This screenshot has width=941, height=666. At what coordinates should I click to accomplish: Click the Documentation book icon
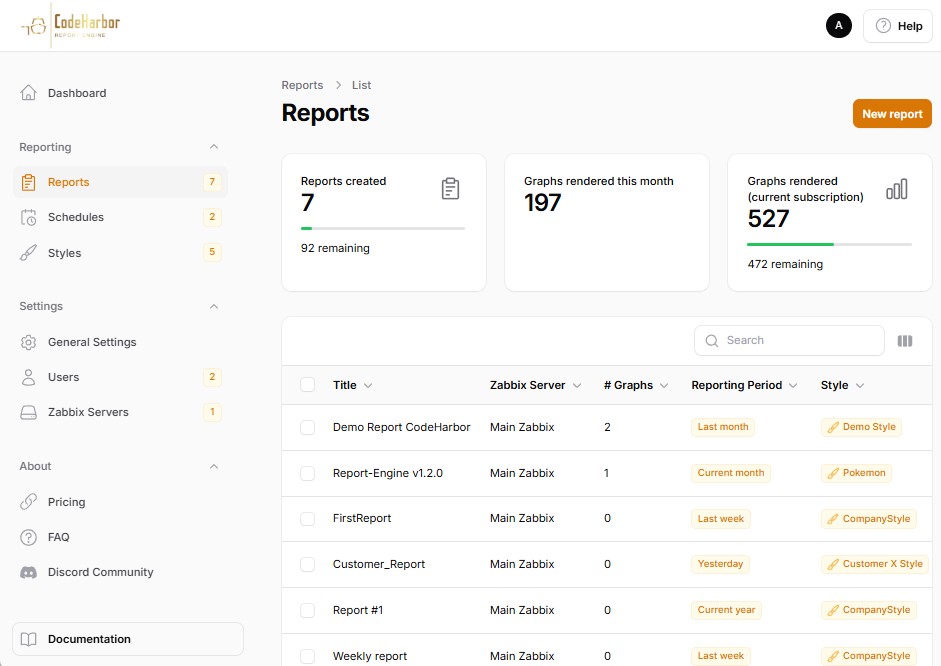tap(28, 639)
